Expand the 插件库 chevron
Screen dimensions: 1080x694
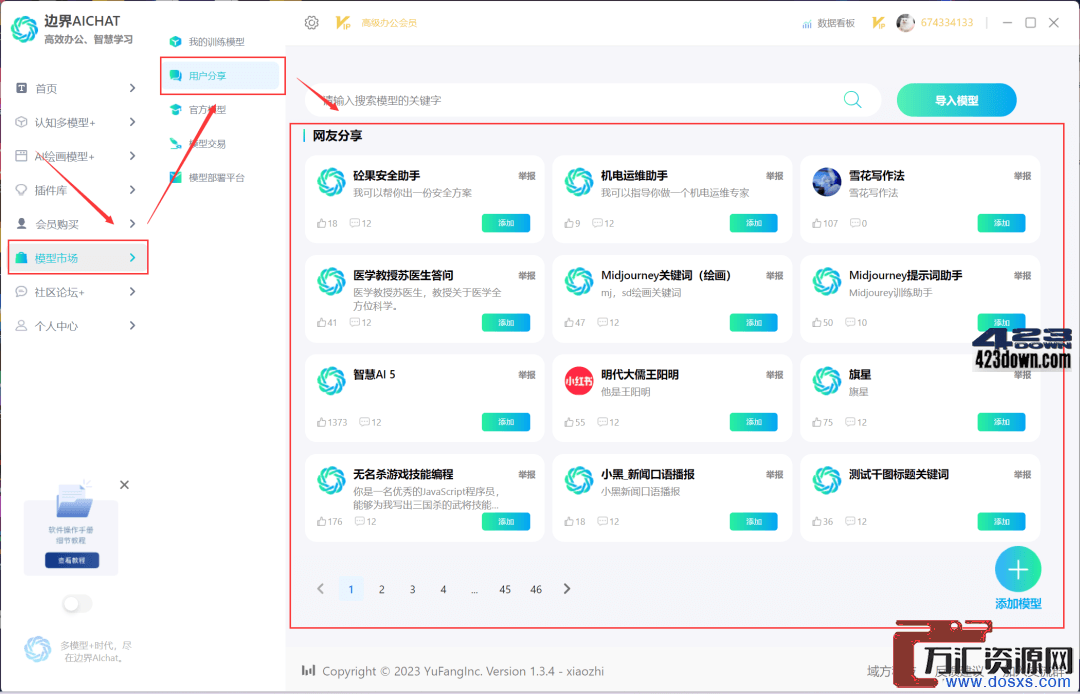132,190
